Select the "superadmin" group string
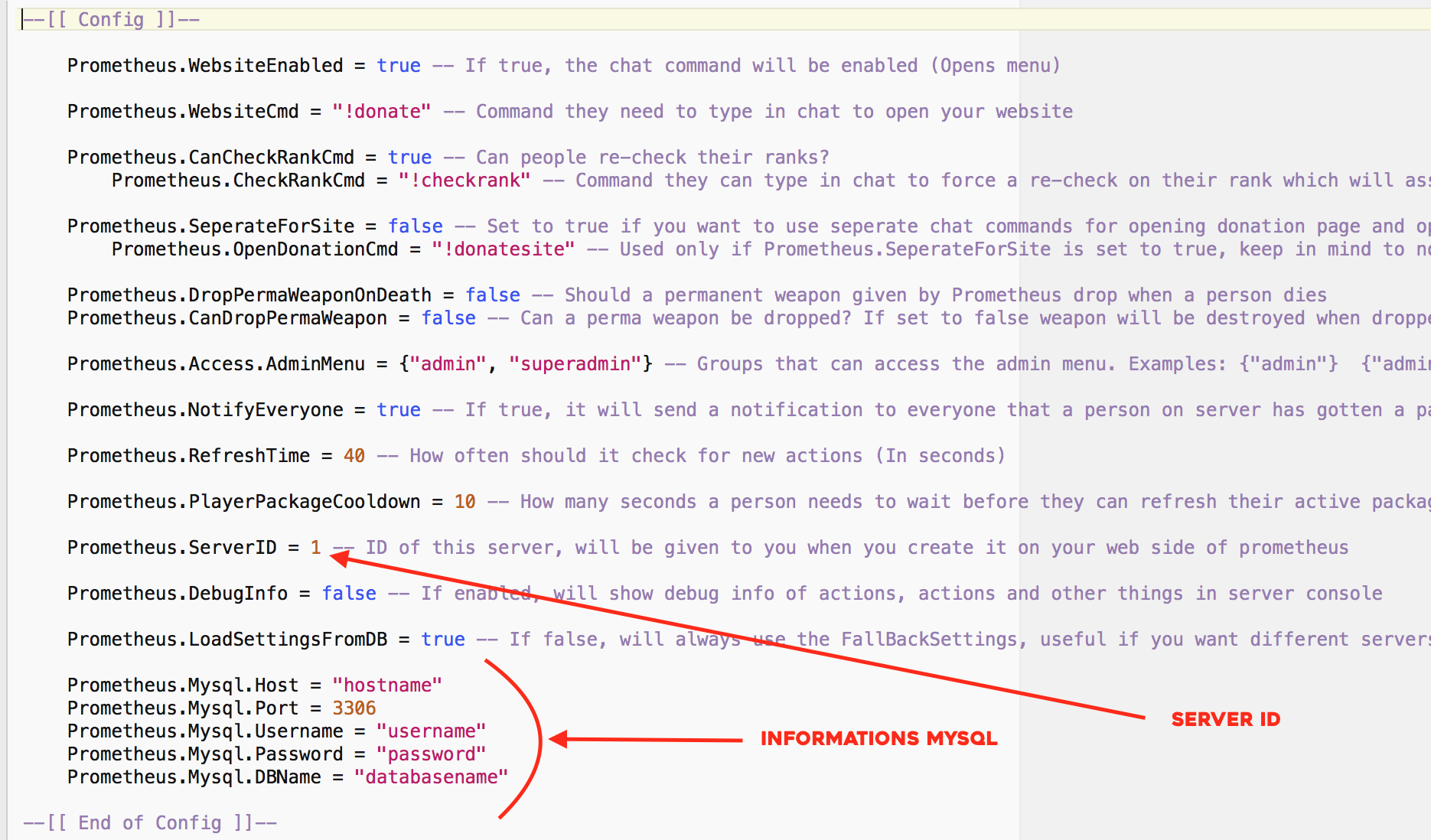The height and width of the screenshot is (840, 1431). (575, 364)
